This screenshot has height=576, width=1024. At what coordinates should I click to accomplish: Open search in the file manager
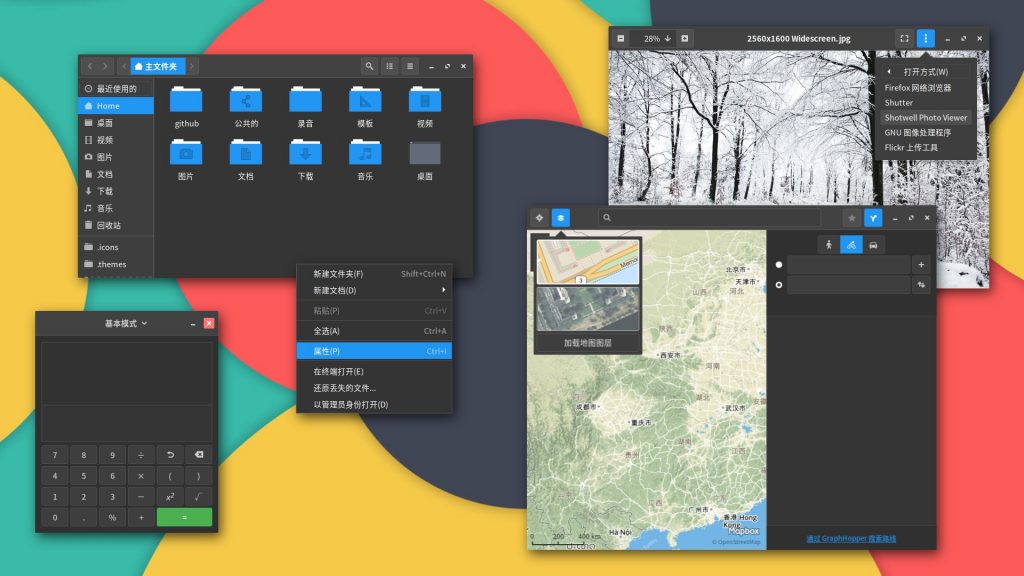pyautogui.click(x=369, y=65)
